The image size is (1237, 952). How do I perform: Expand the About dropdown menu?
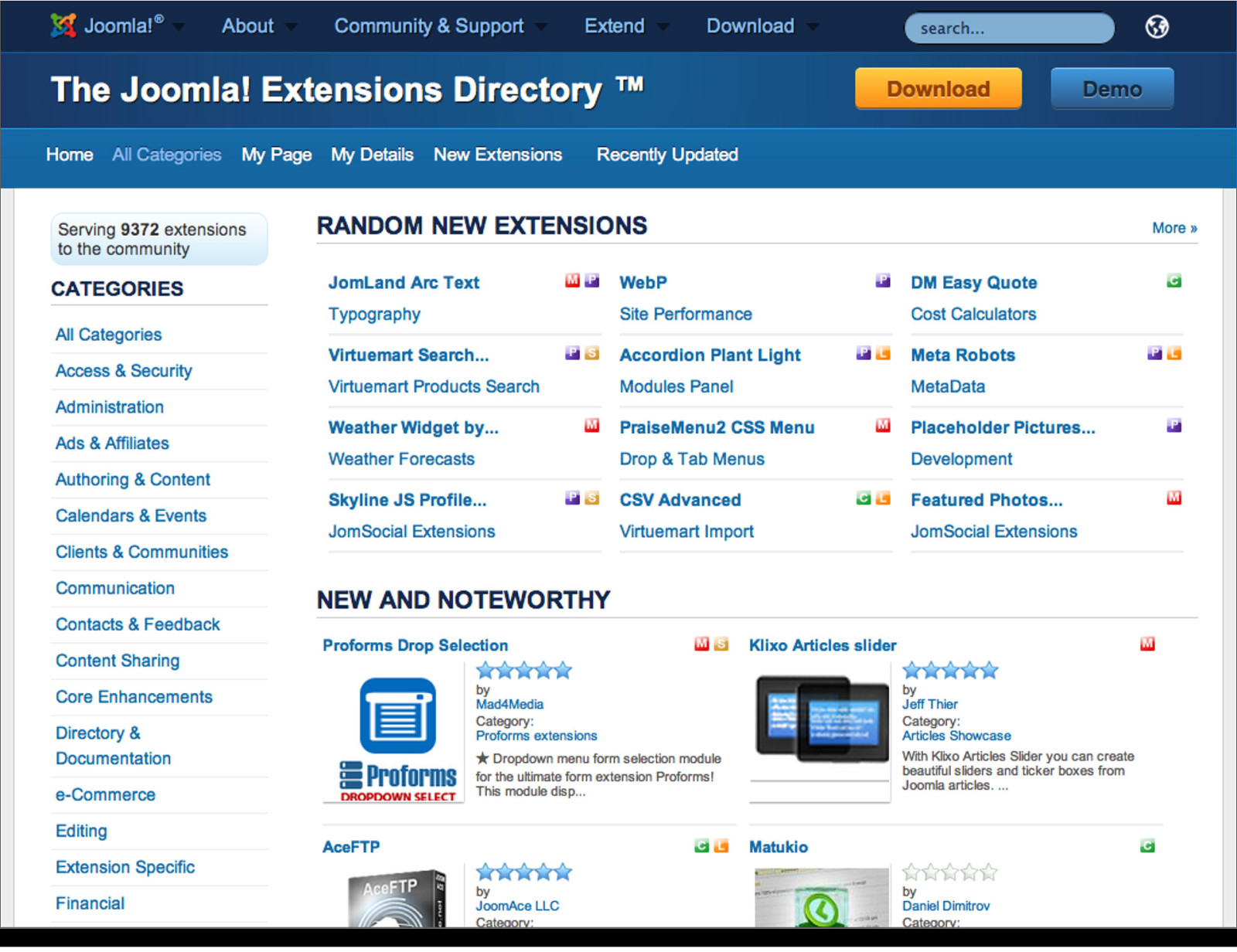(x=291, y=27)
